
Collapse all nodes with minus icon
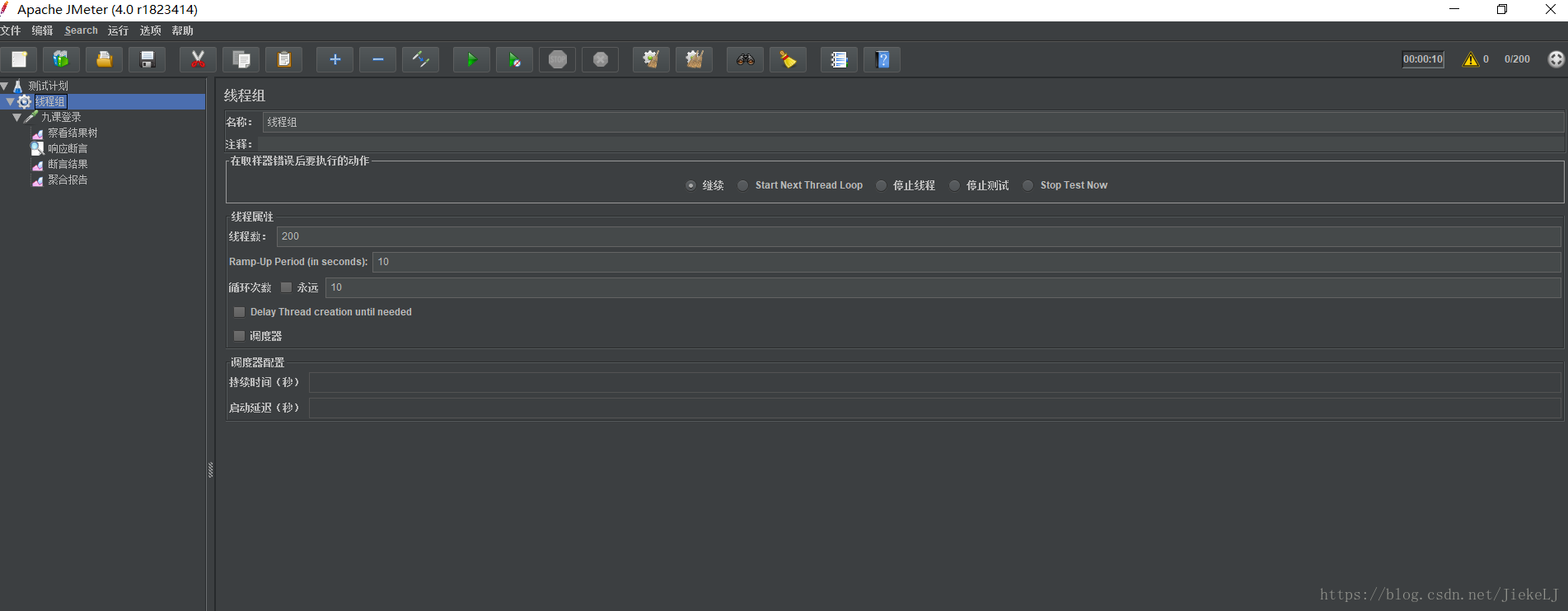click(x=377, y=59)
